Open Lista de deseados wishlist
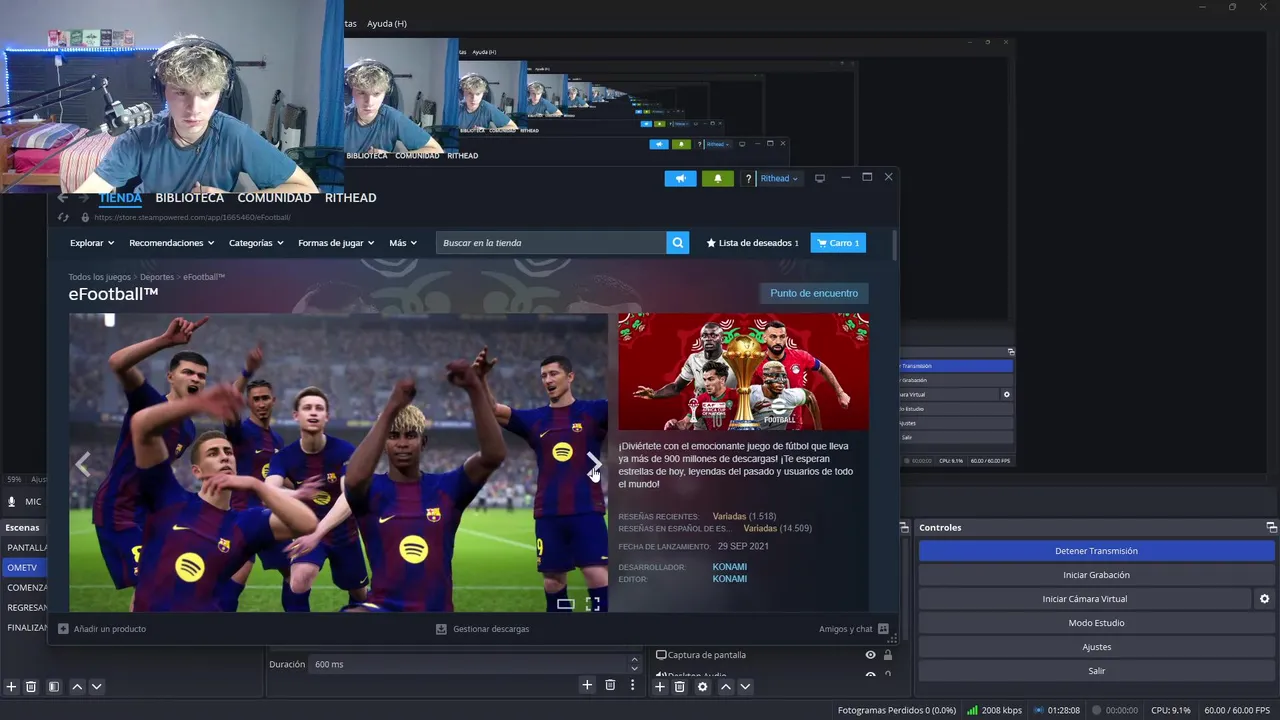 tap(753, 243)
